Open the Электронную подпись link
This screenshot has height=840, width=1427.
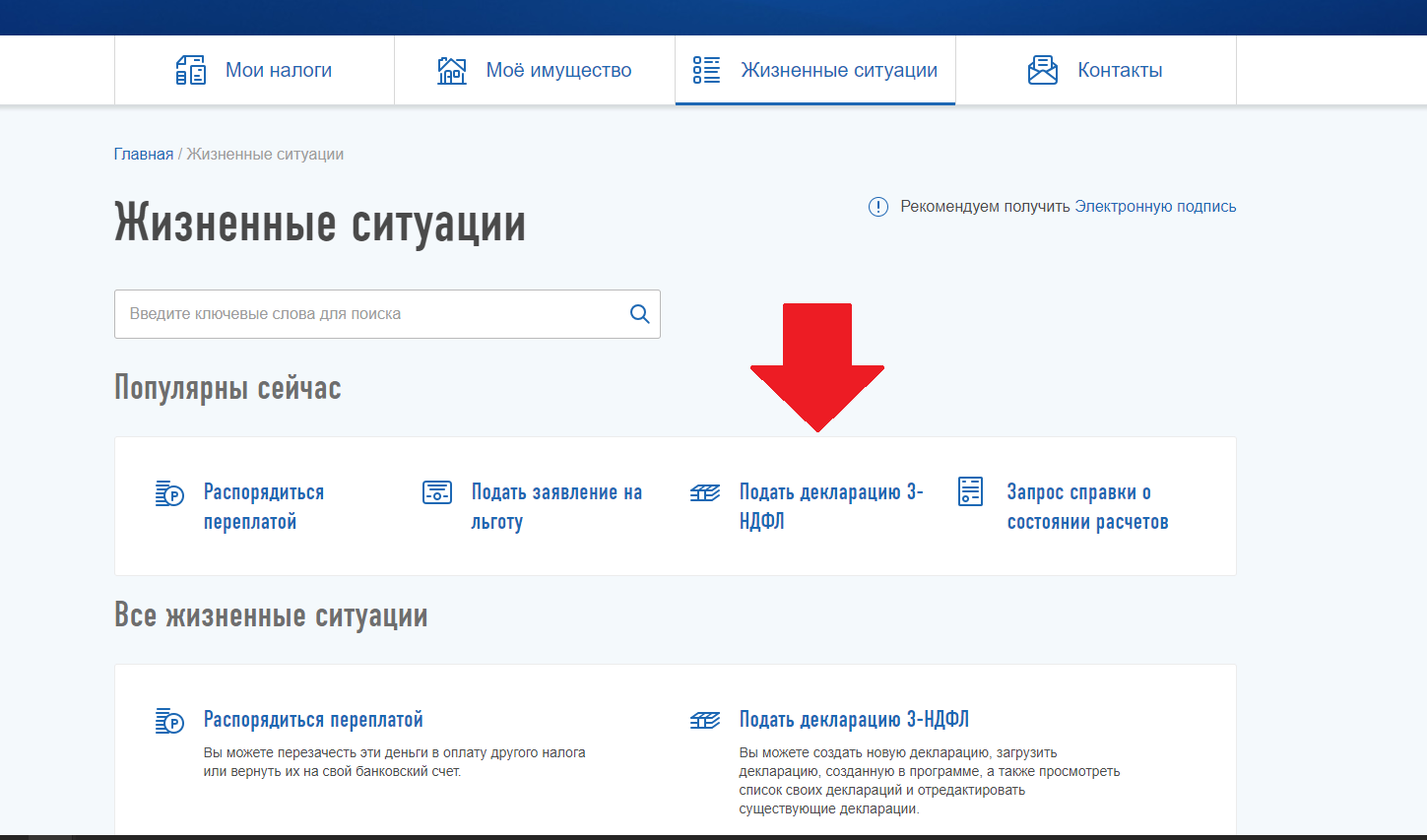1155,207
